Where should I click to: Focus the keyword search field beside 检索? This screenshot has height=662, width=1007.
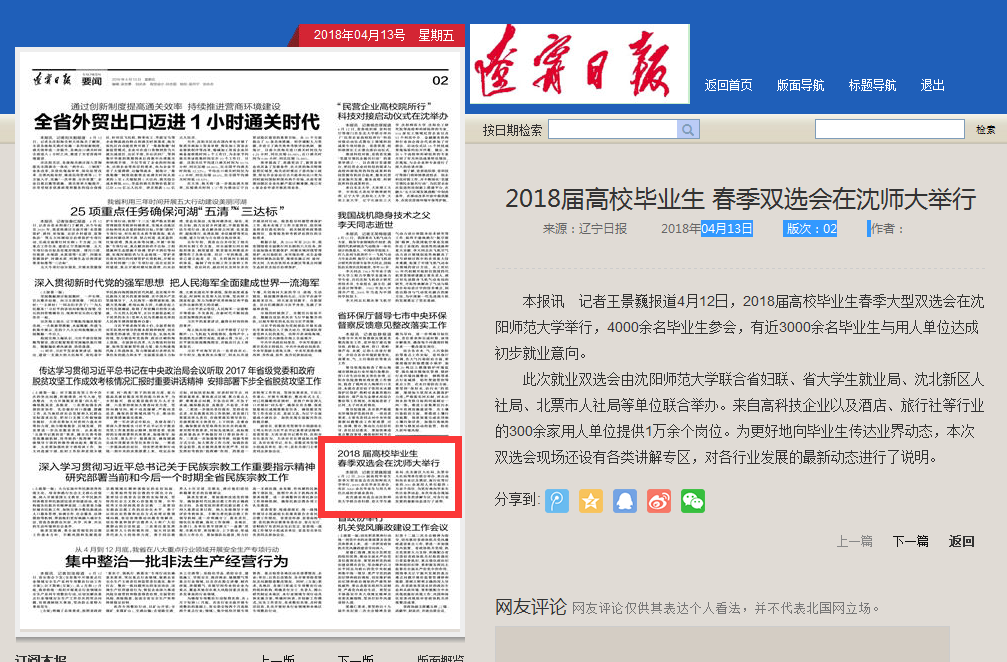(x=889, y=129)
